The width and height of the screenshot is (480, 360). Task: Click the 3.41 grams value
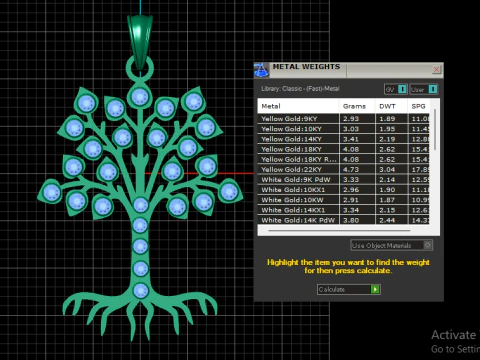point(351,139)
